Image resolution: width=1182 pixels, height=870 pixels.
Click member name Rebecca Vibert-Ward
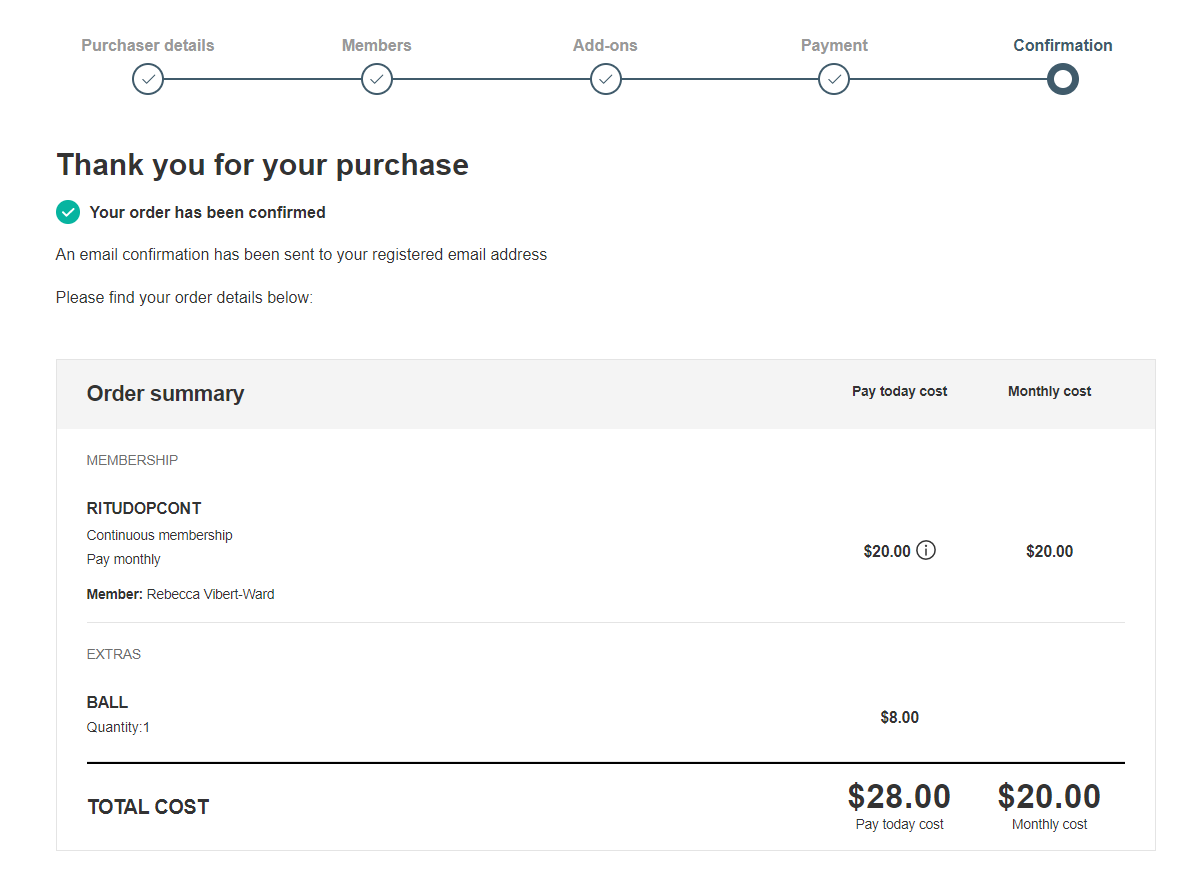[210, 594]
